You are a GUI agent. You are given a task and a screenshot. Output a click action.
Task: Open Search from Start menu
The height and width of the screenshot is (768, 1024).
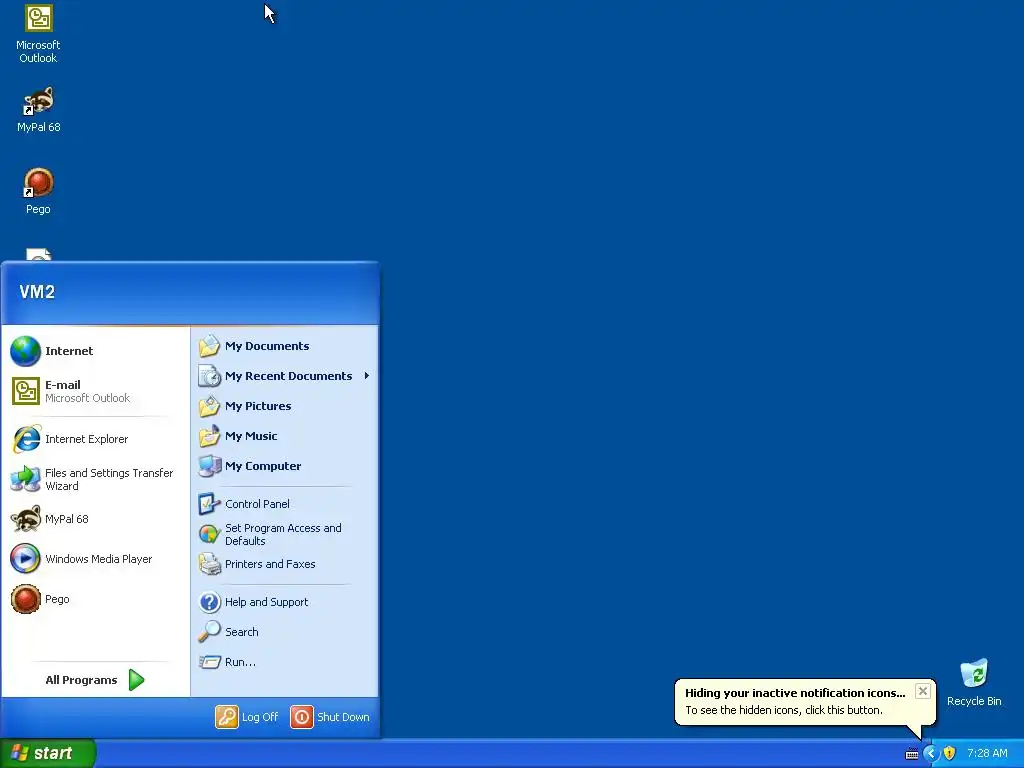pyautogui.click(x=285, y=632)
